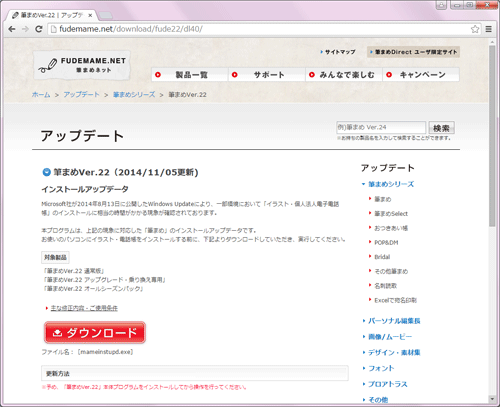Open おつきあい帳 sidebar item

[x=391, y=228]
